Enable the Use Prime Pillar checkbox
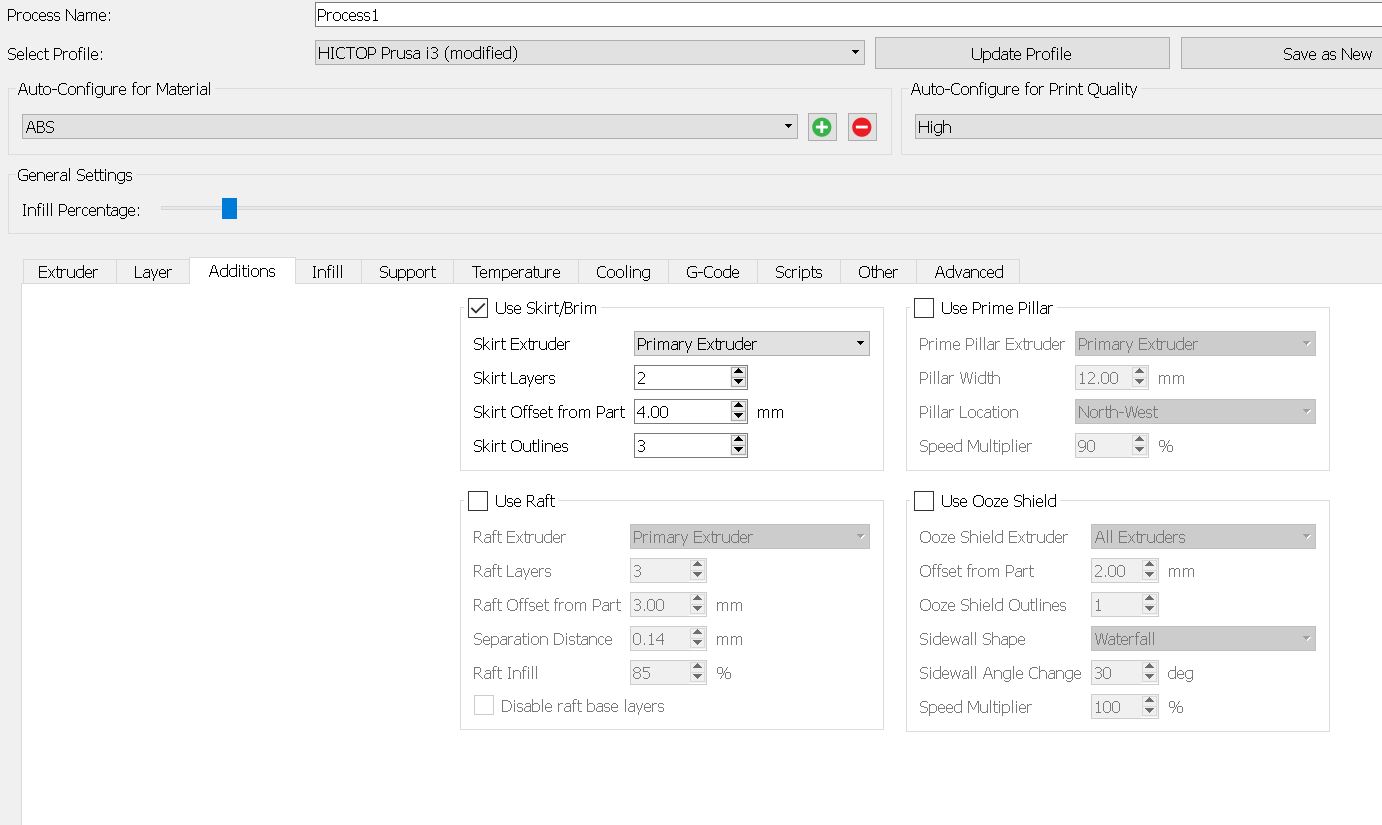This screenshot has width=1382, height=825. click(924, 308)
